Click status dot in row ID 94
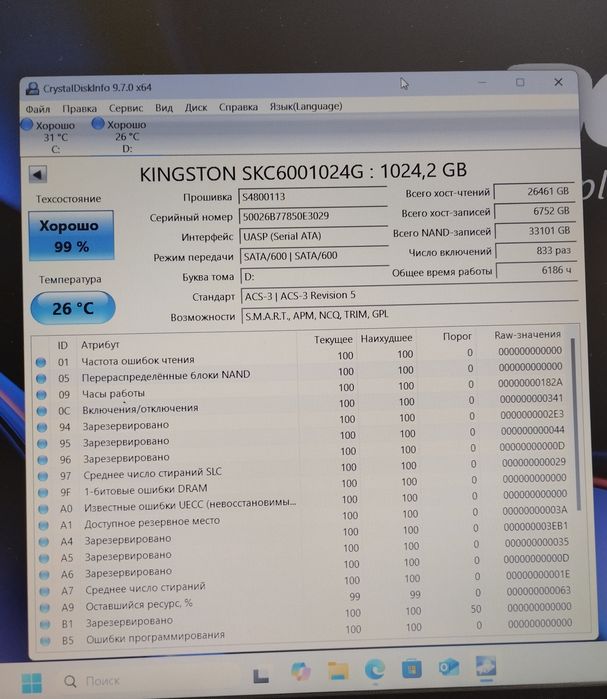607x699 pixels. coord(42,427)
